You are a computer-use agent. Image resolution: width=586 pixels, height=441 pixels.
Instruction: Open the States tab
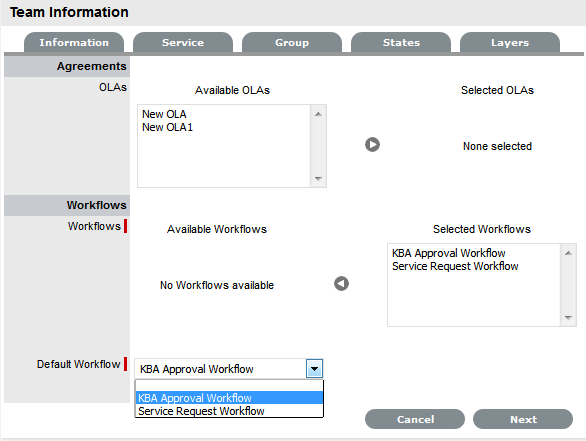coord(401,43)
